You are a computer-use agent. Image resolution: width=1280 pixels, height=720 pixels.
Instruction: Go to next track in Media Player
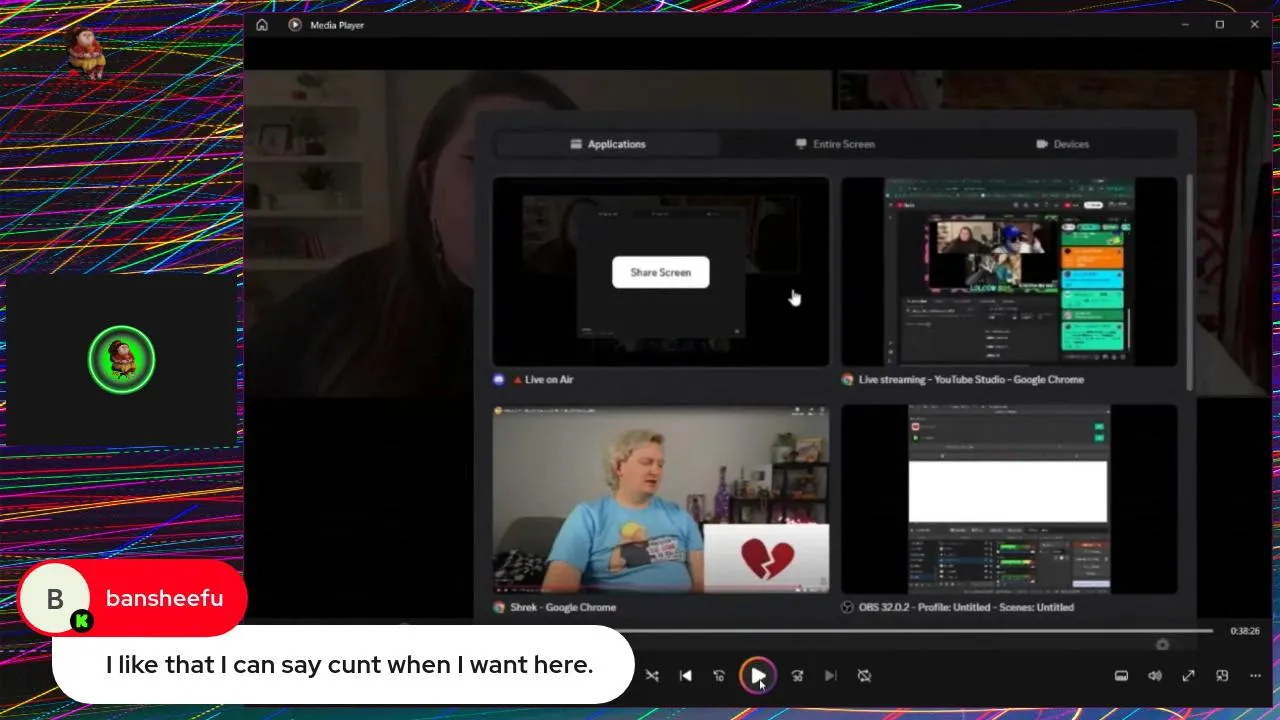coord(830,676)
